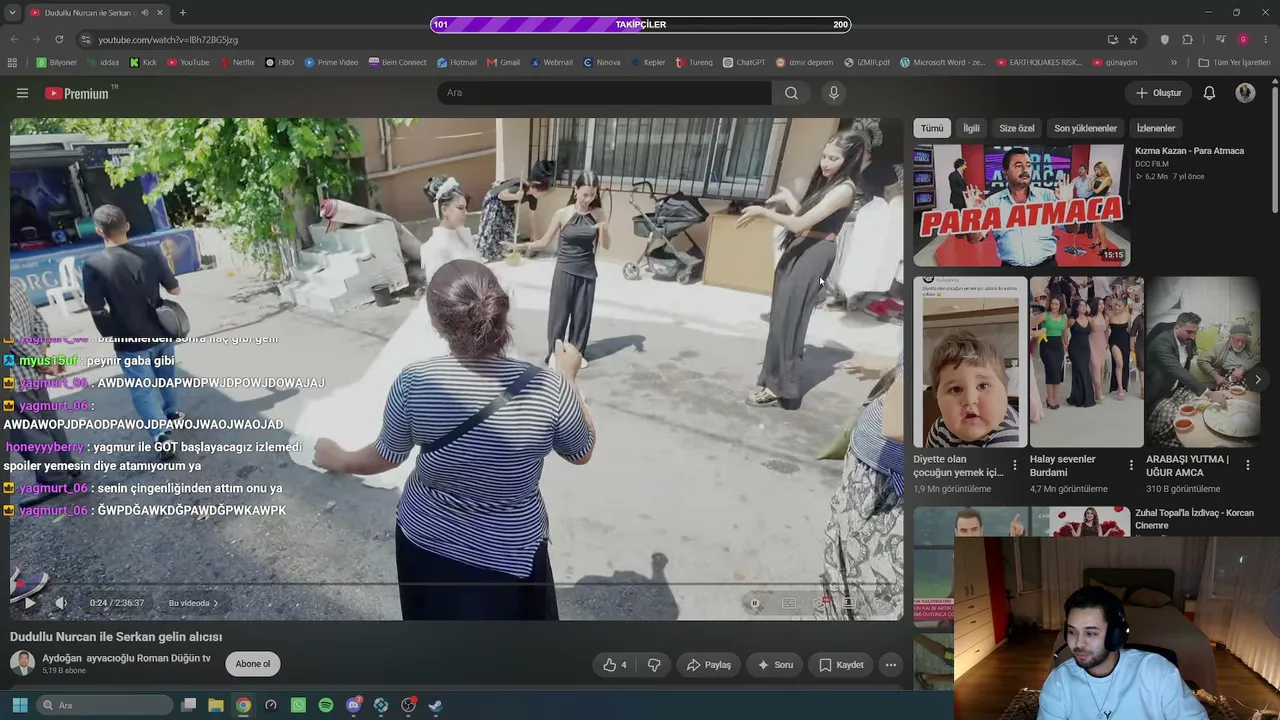Seek on the video progress bar
This screenshot has height=720, width=1280.
pyautogui.click(x=456, y=584)
